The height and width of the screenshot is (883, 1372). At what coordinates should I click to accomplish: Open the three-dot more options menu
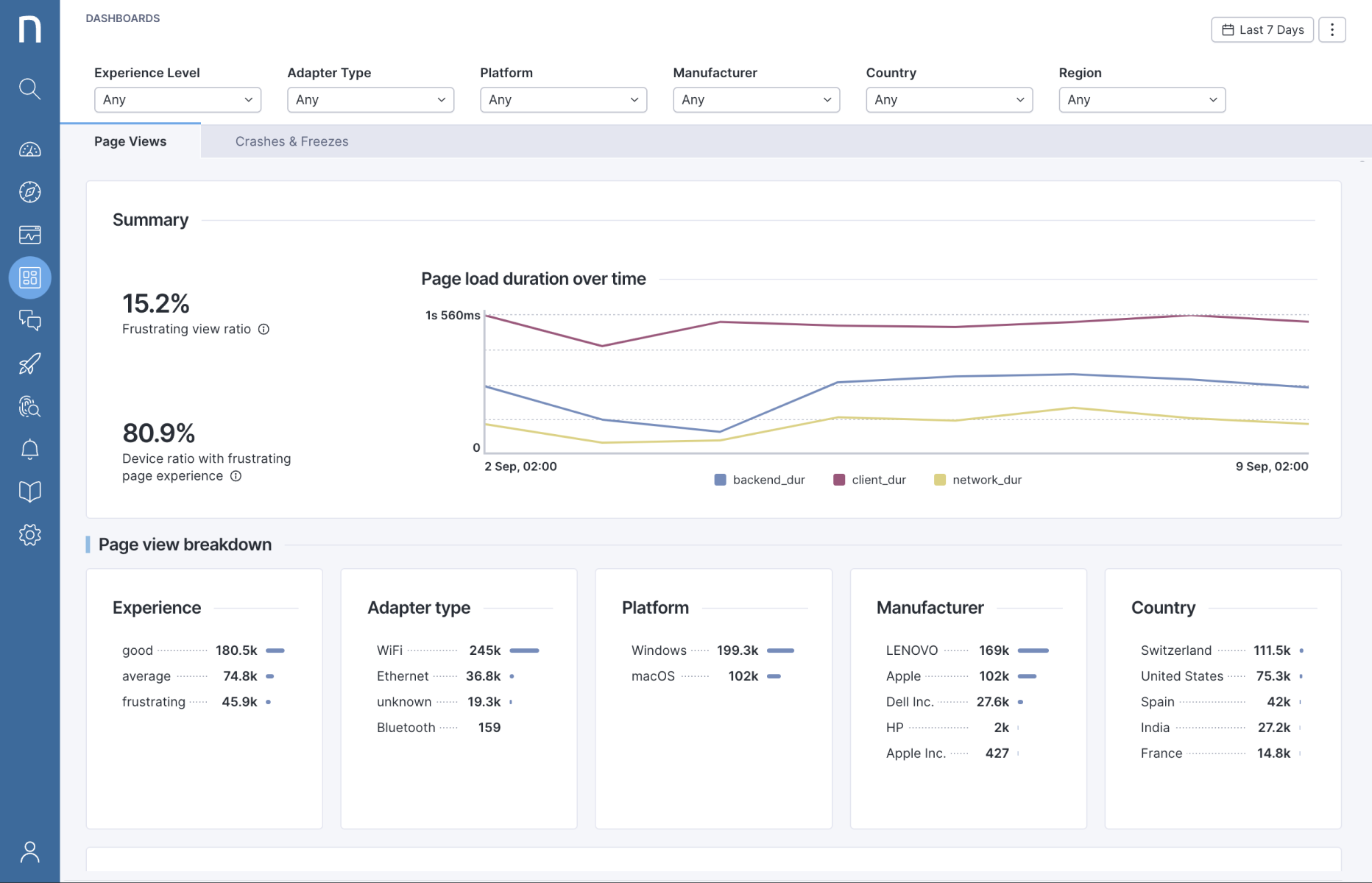[x=1332, y=29]
